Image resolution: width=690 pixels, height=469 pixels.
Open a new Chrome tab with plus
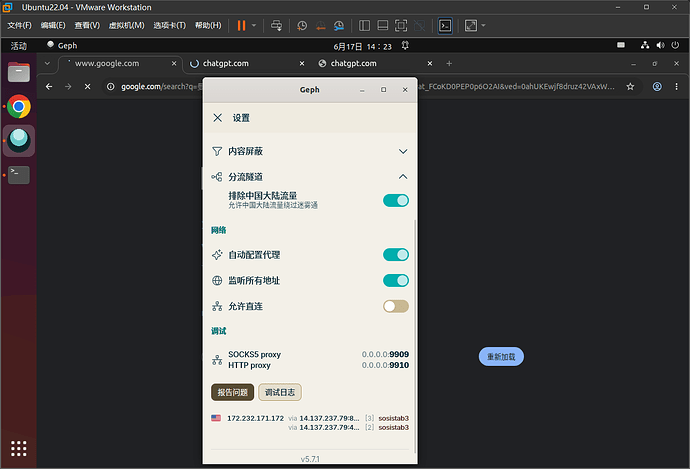tap(449, 63)
